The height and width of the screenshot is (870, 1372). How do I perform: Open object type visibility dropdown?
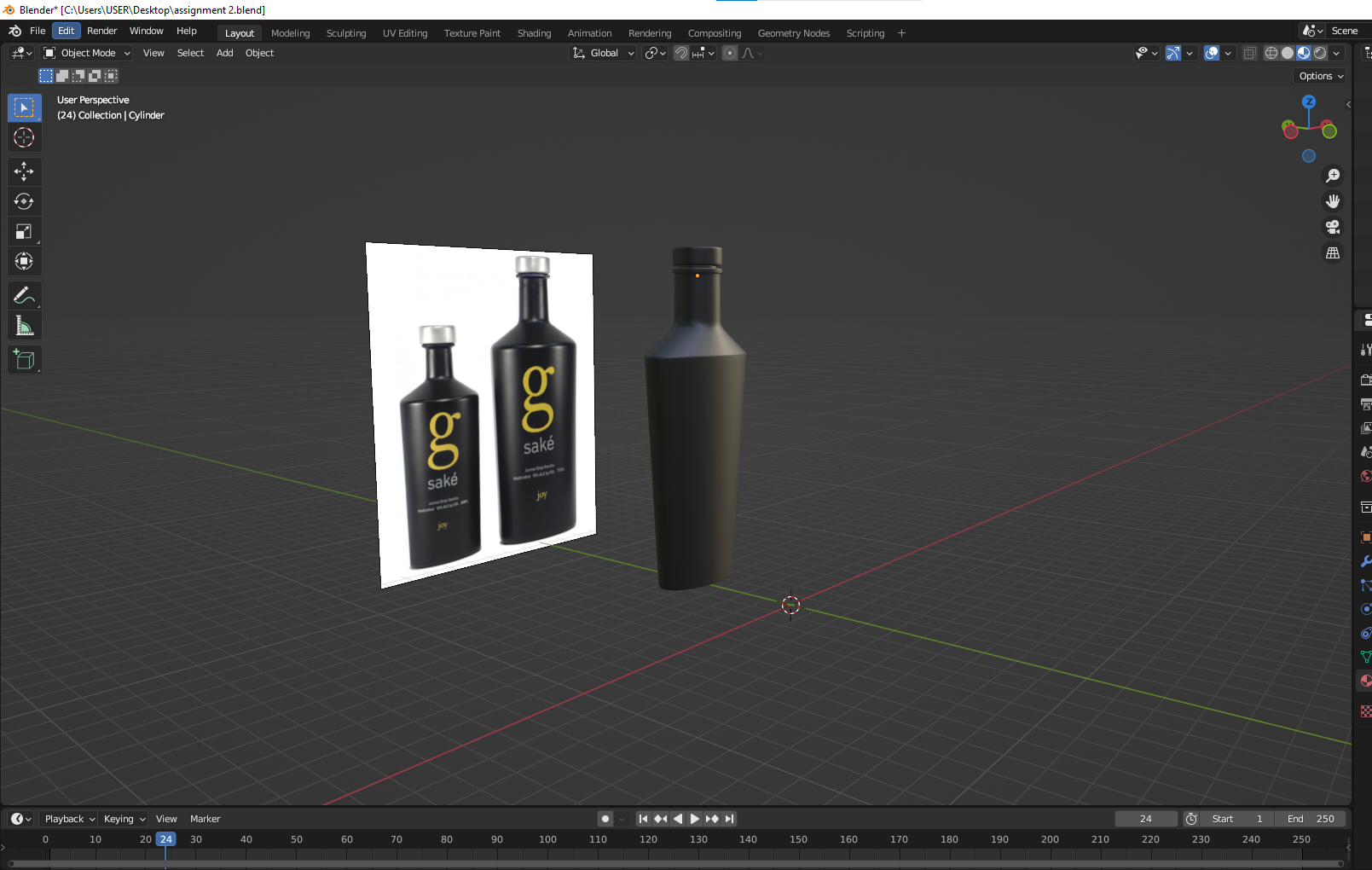pos(1146,53)
